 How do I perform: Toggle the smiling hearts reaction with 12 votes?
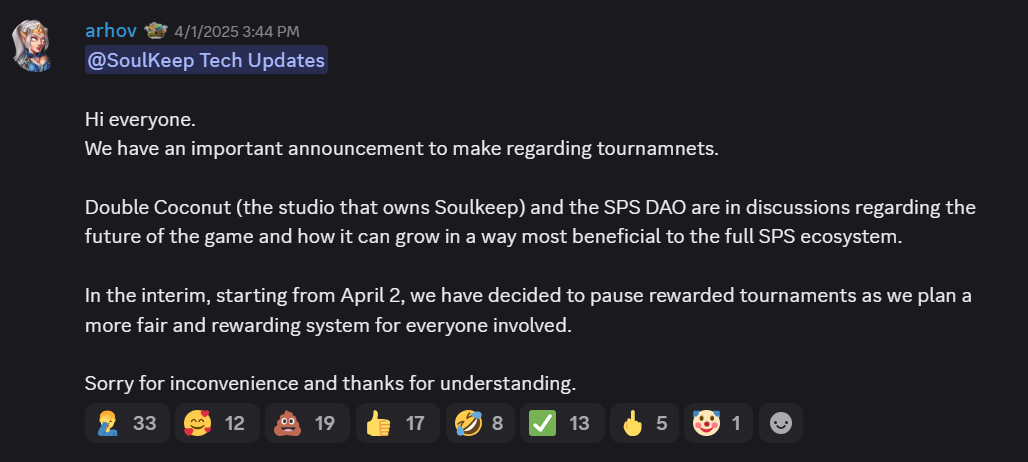pos(216,423)
